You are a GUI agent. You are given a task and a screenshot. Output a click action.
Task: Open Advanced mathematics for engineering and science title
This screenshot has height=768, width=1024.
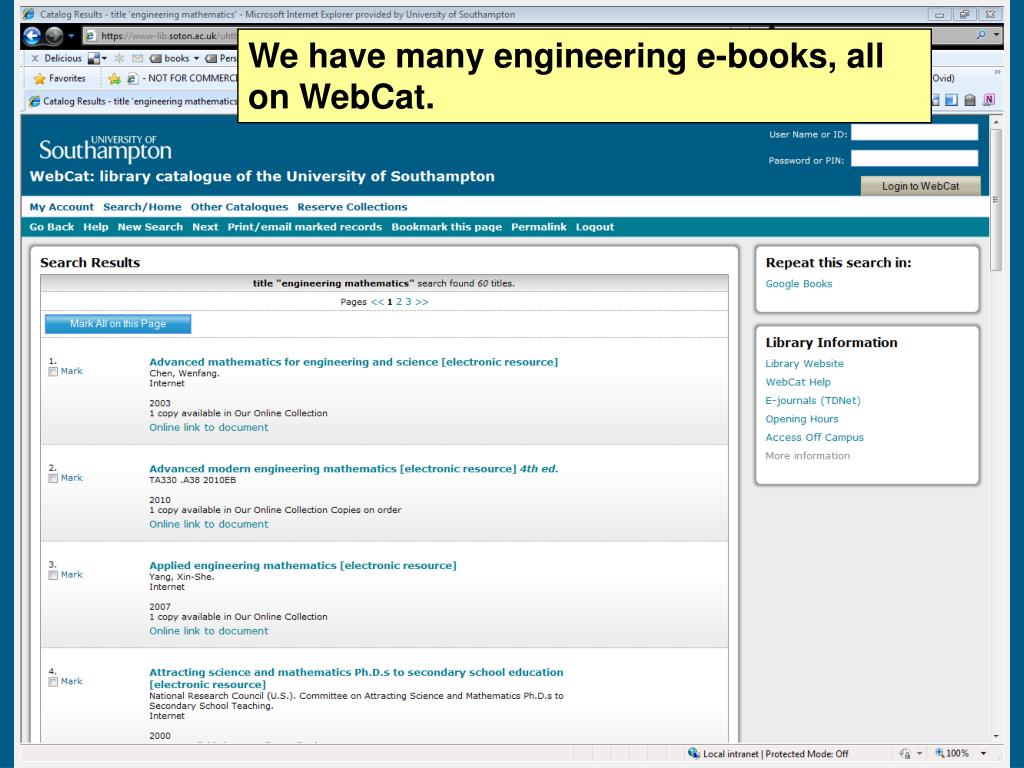(x=353, y=362)
